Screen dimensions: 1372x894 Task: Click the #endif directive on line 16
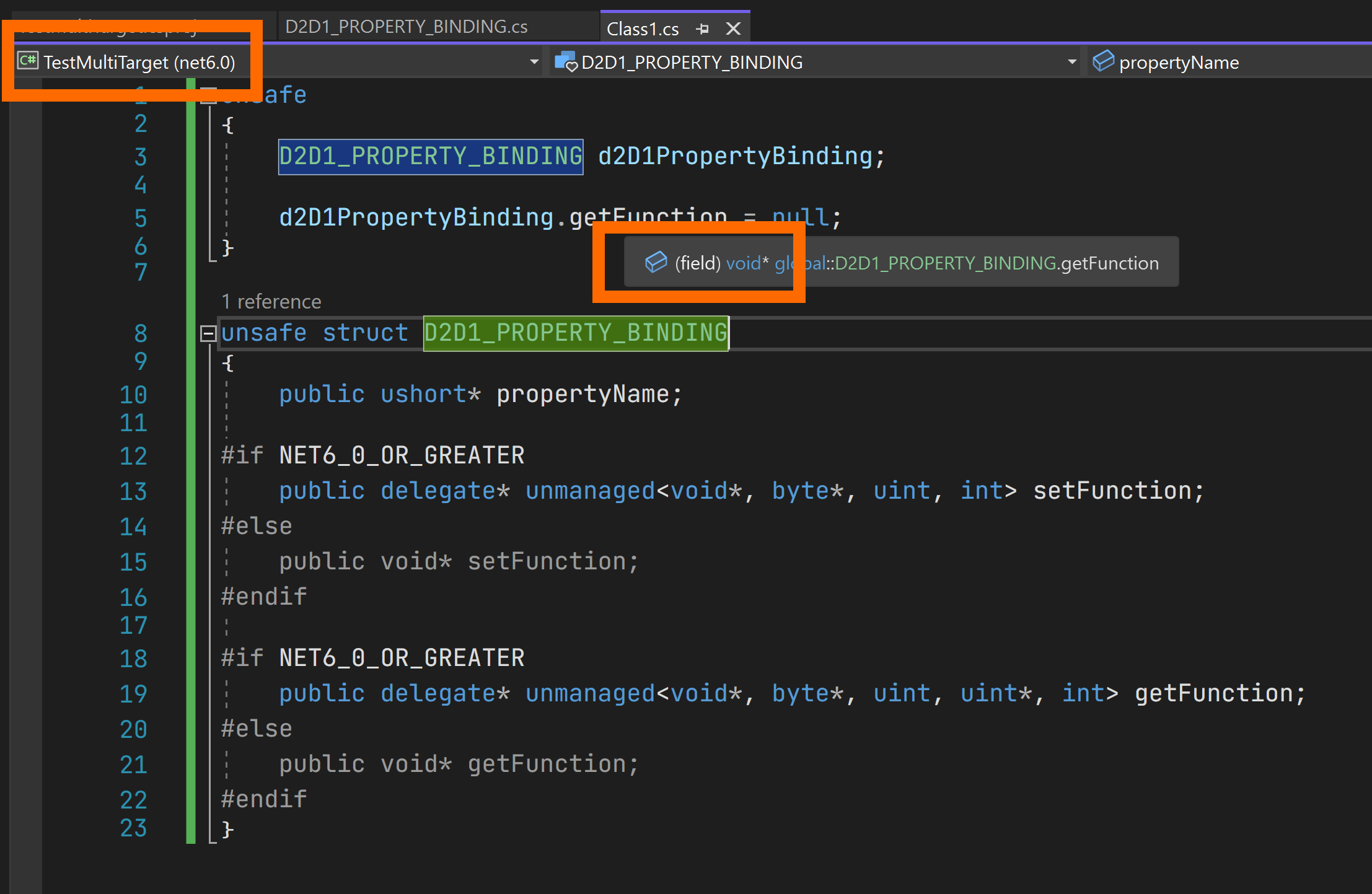(x=264, y=597)
